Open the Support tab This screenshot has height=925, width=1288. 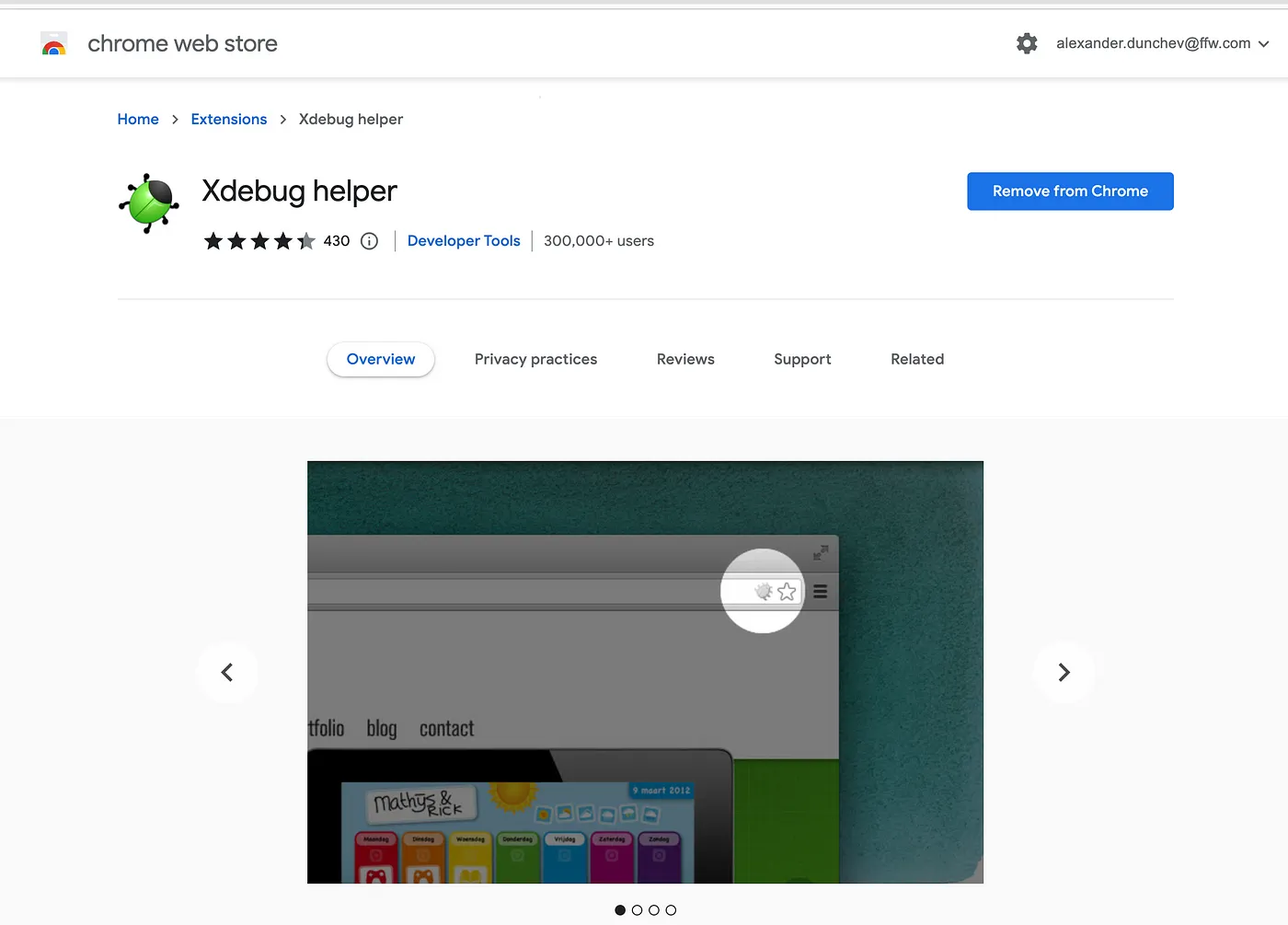point(802,359)
